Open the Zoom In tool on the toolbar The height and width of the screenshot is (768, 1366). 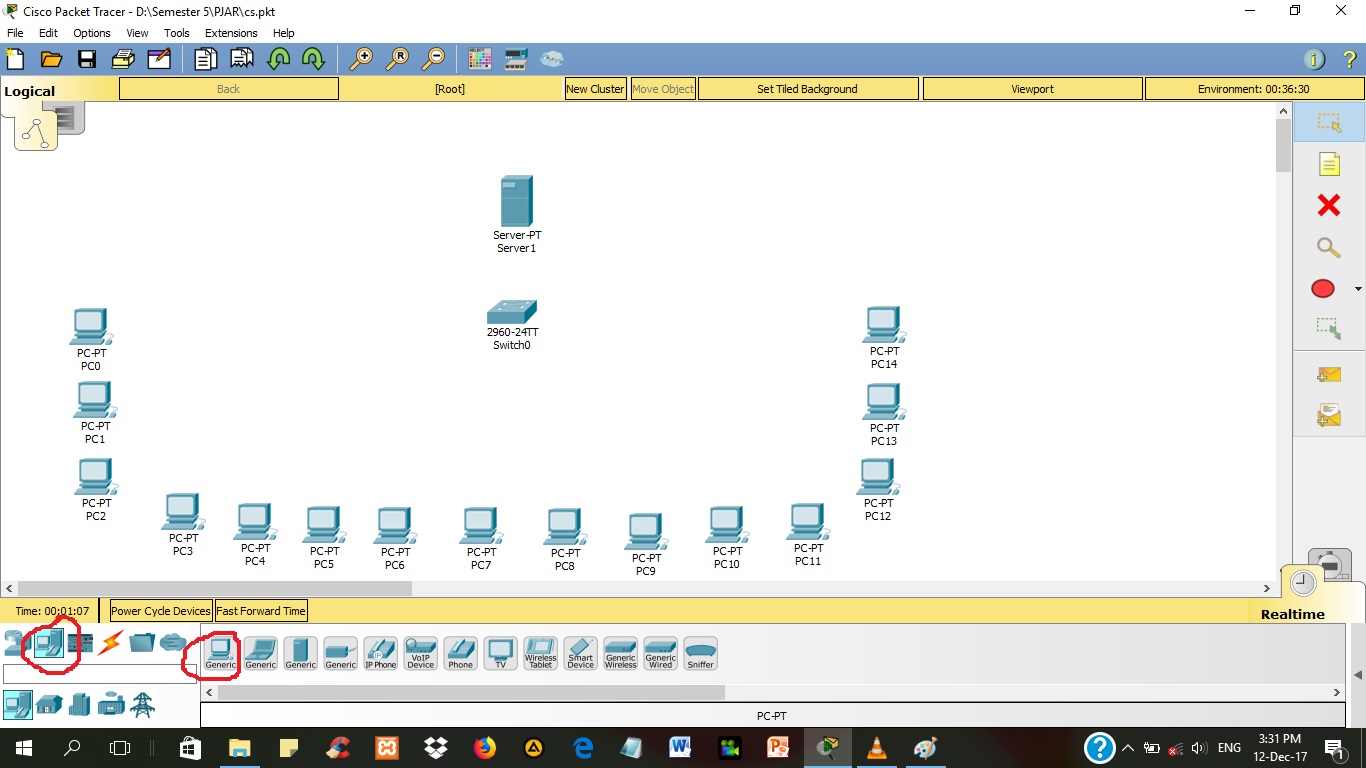(364, 58)
